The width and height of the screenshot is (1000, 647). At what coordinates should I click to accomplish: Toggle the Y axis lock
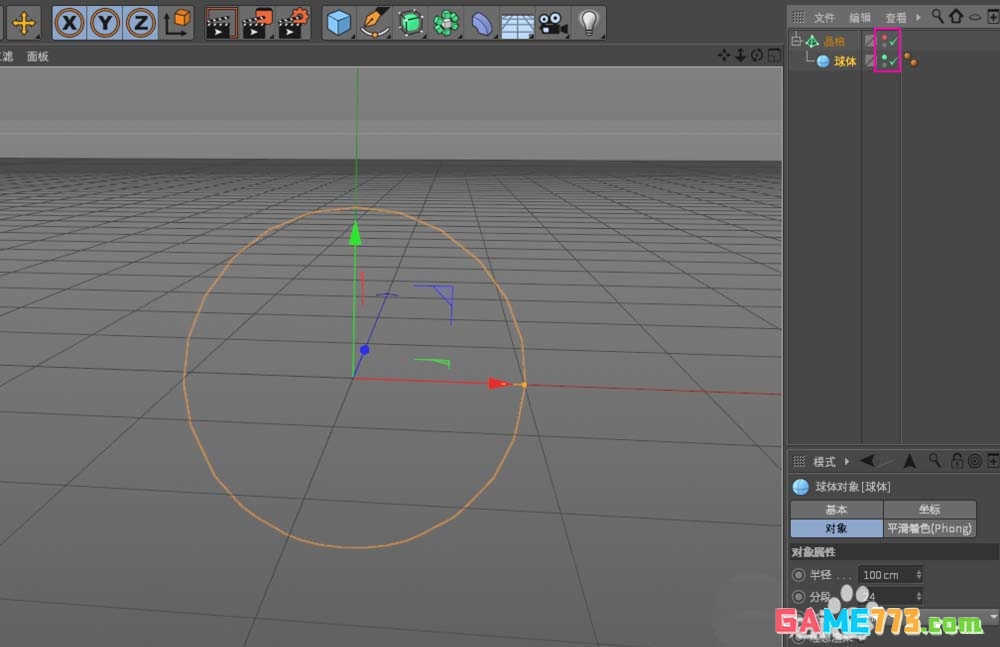coord(105,21)
